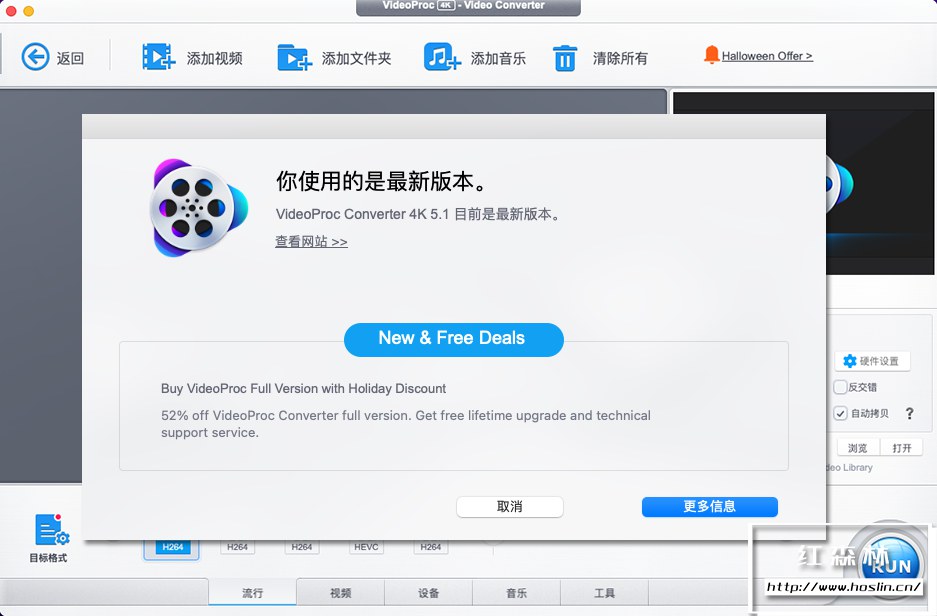Switch to the 音乐 tab
This screenshot has height=616, width=937.
click(x=516, y=593)
